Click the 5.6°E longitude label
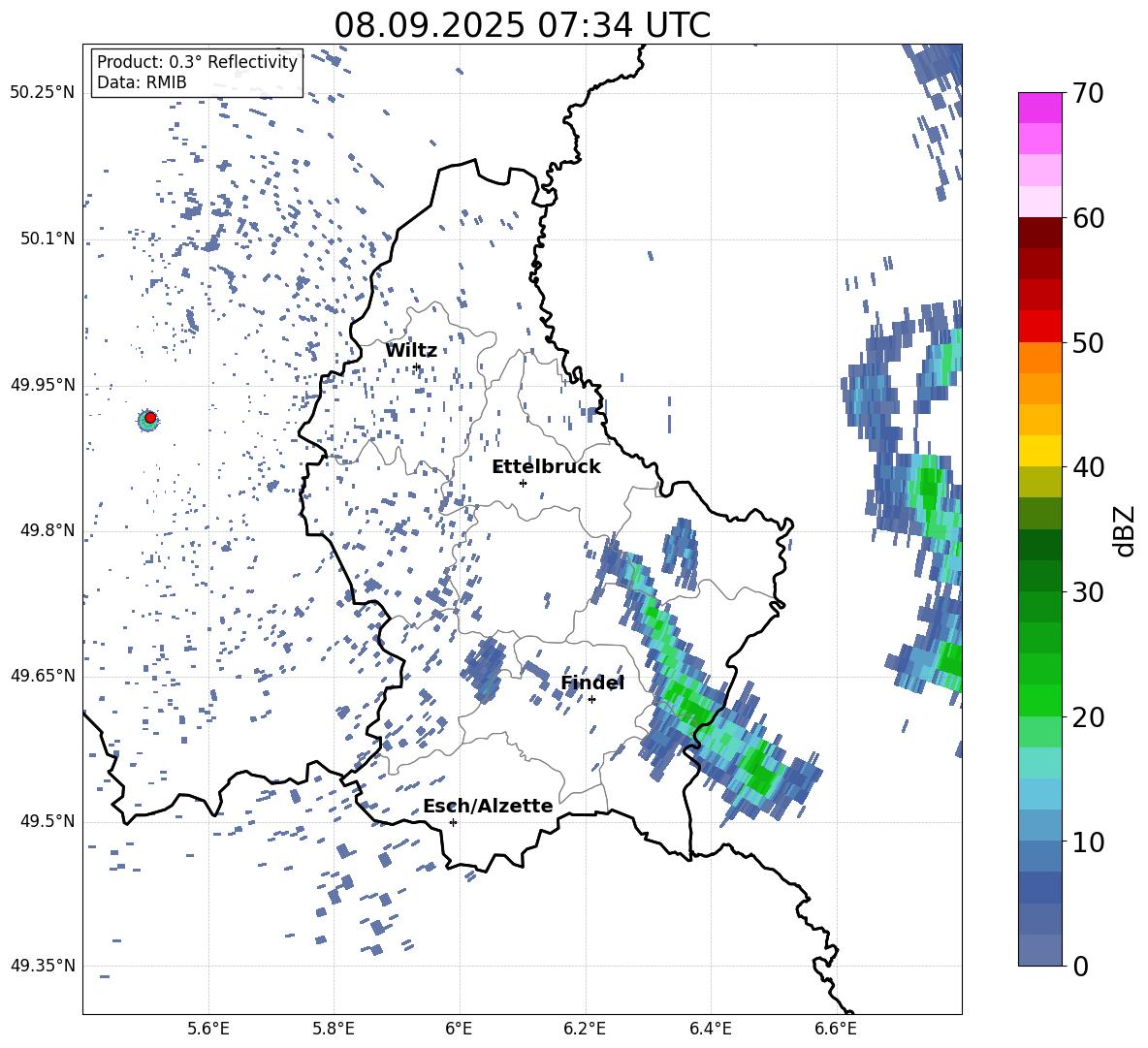The image size is (1148, 1048). point(208,1030)
